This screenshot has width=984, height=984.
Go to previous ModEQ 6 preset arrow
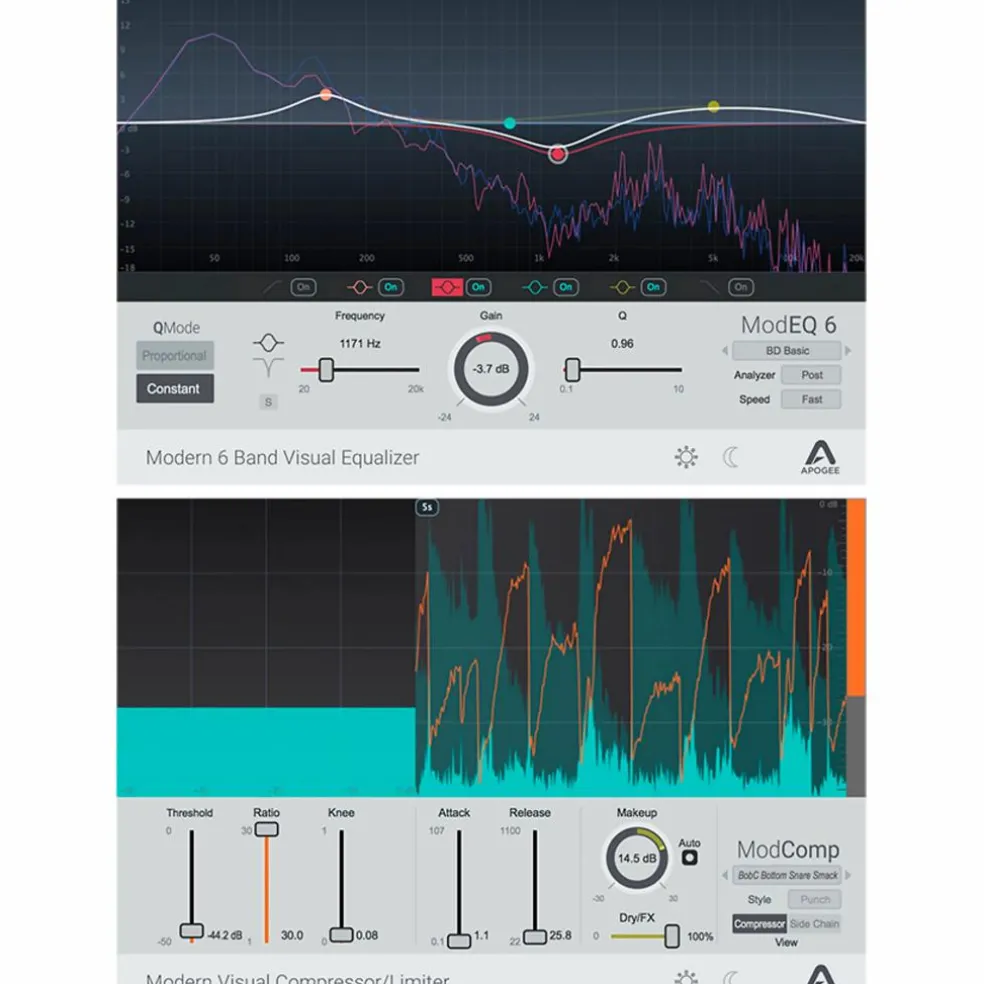pyautogui.click(x=725, y=351)
